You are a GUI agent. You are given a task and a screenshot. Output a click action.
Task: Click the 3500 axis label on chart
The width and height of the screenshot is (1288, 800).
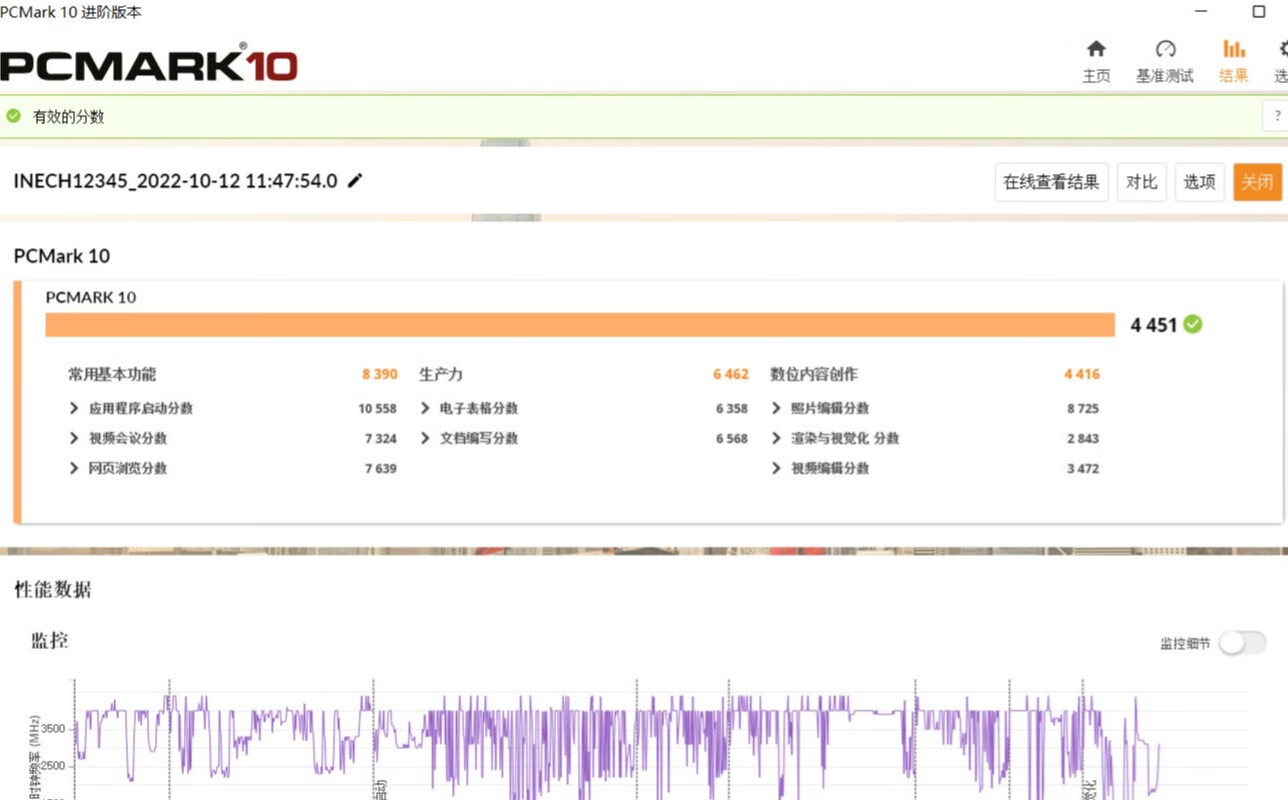pyautogui.click(x=53, y=728)
